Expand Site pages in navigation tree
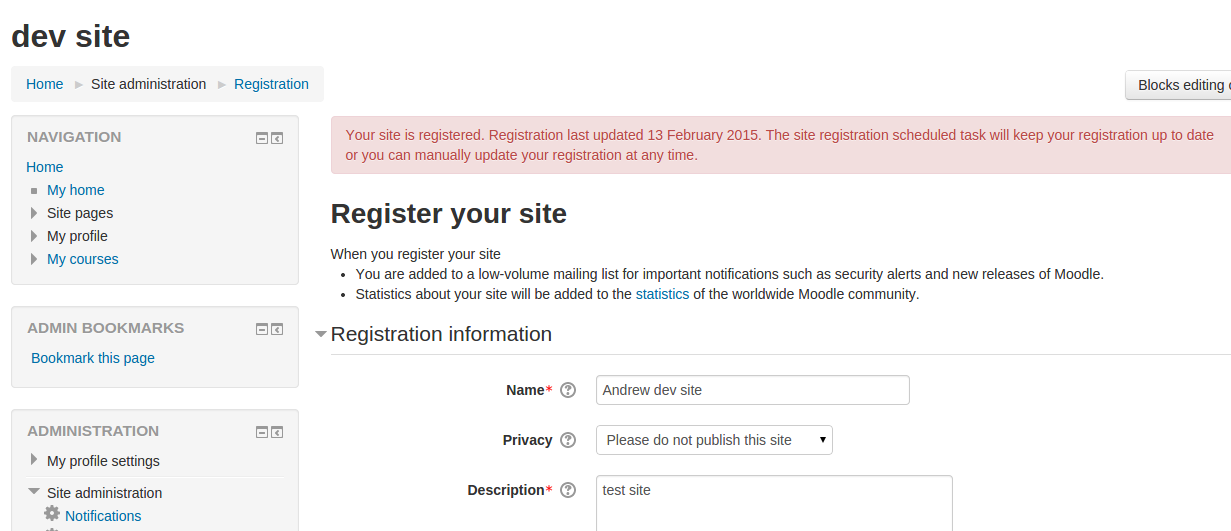This screenshot has width=1231, height=531. 34,213
